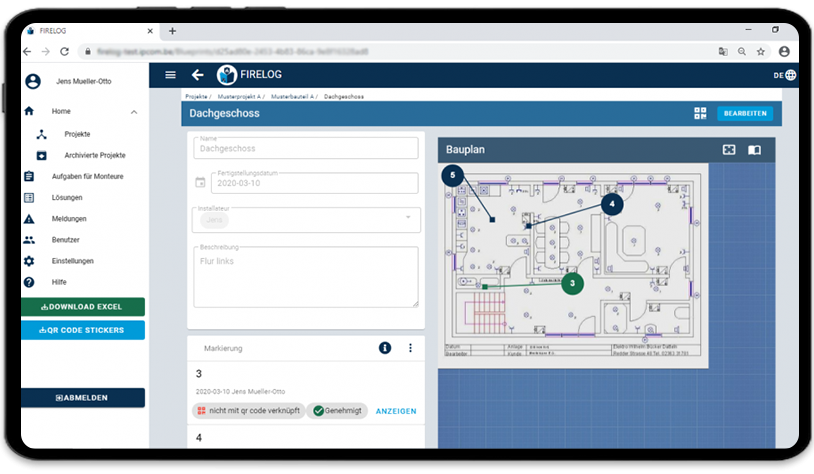Open Archivierte Projekte in the sidebar
This screenshot has width=814, height=474.
click(95, 155)
